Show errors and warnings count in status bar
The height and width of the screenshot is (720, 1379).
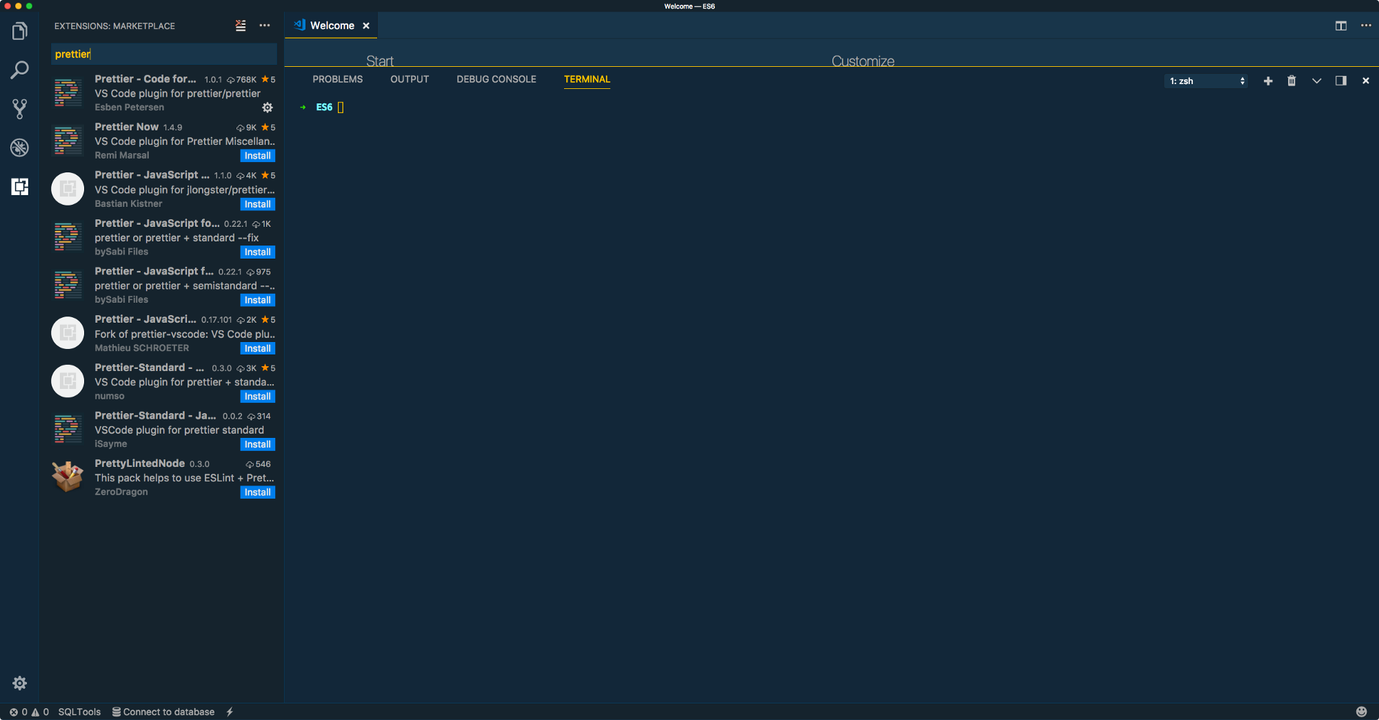coord(29,712)
